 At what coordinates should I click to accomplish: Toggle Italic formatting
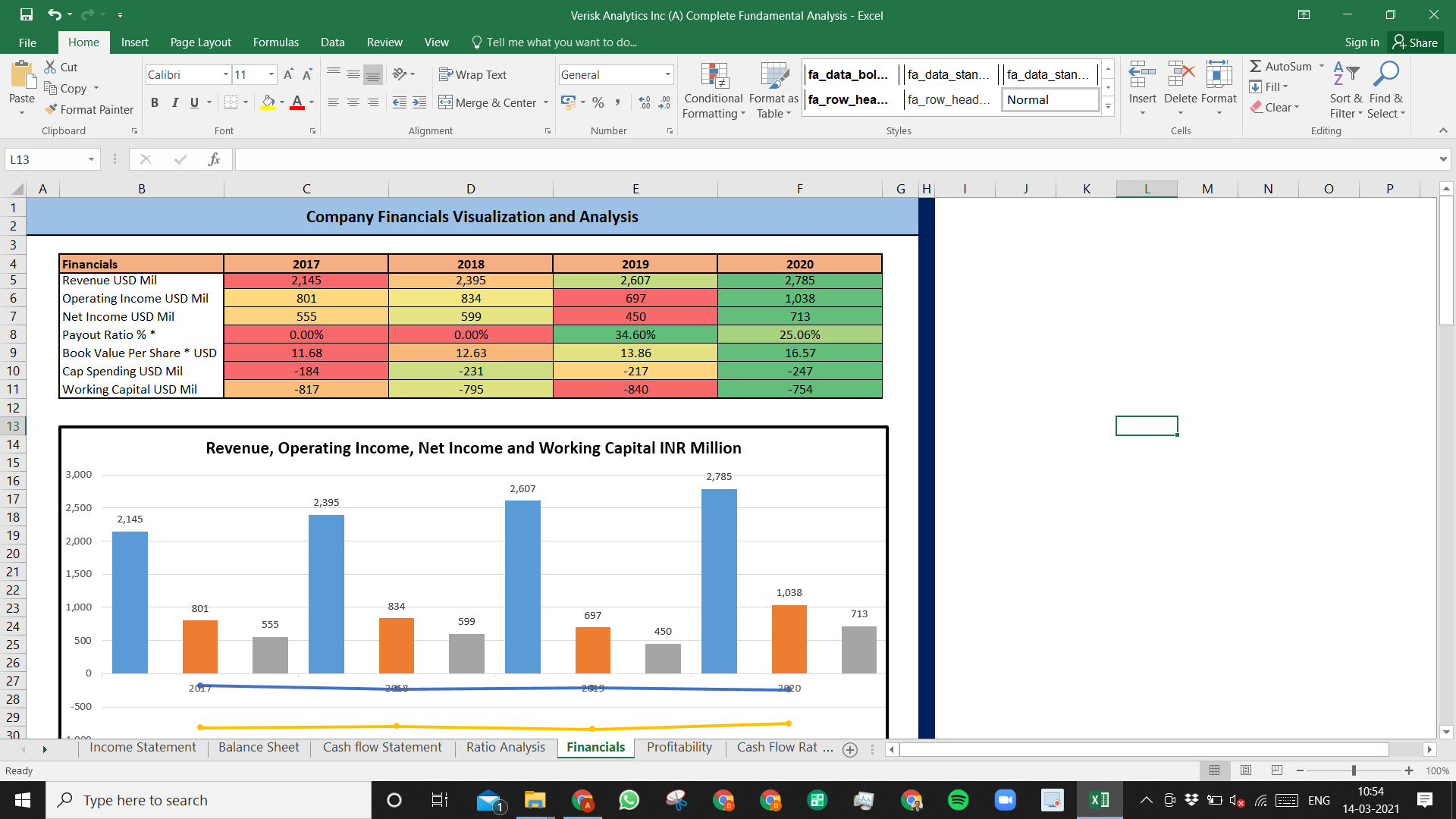click(174, 102)
